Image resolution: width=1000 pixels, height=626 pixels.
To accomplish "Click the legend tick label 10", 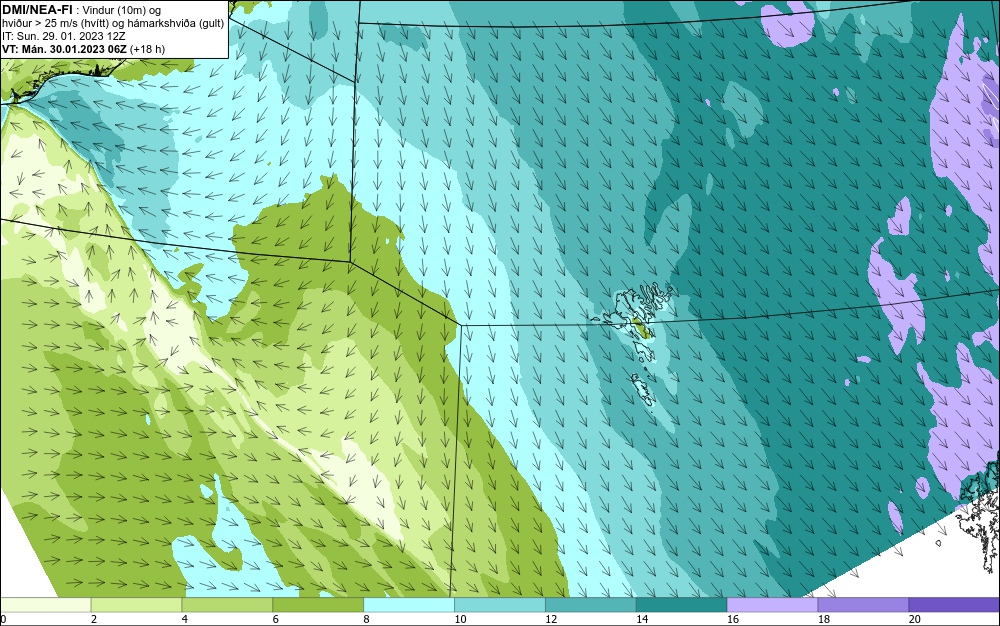I will 460,619.
